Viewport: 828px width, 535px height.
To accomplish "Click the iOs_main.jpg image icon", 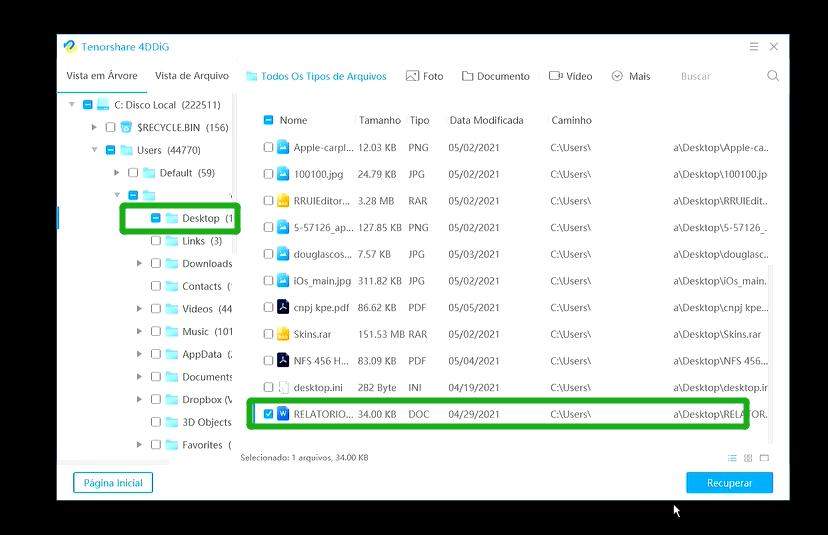I will click(283, 280).
